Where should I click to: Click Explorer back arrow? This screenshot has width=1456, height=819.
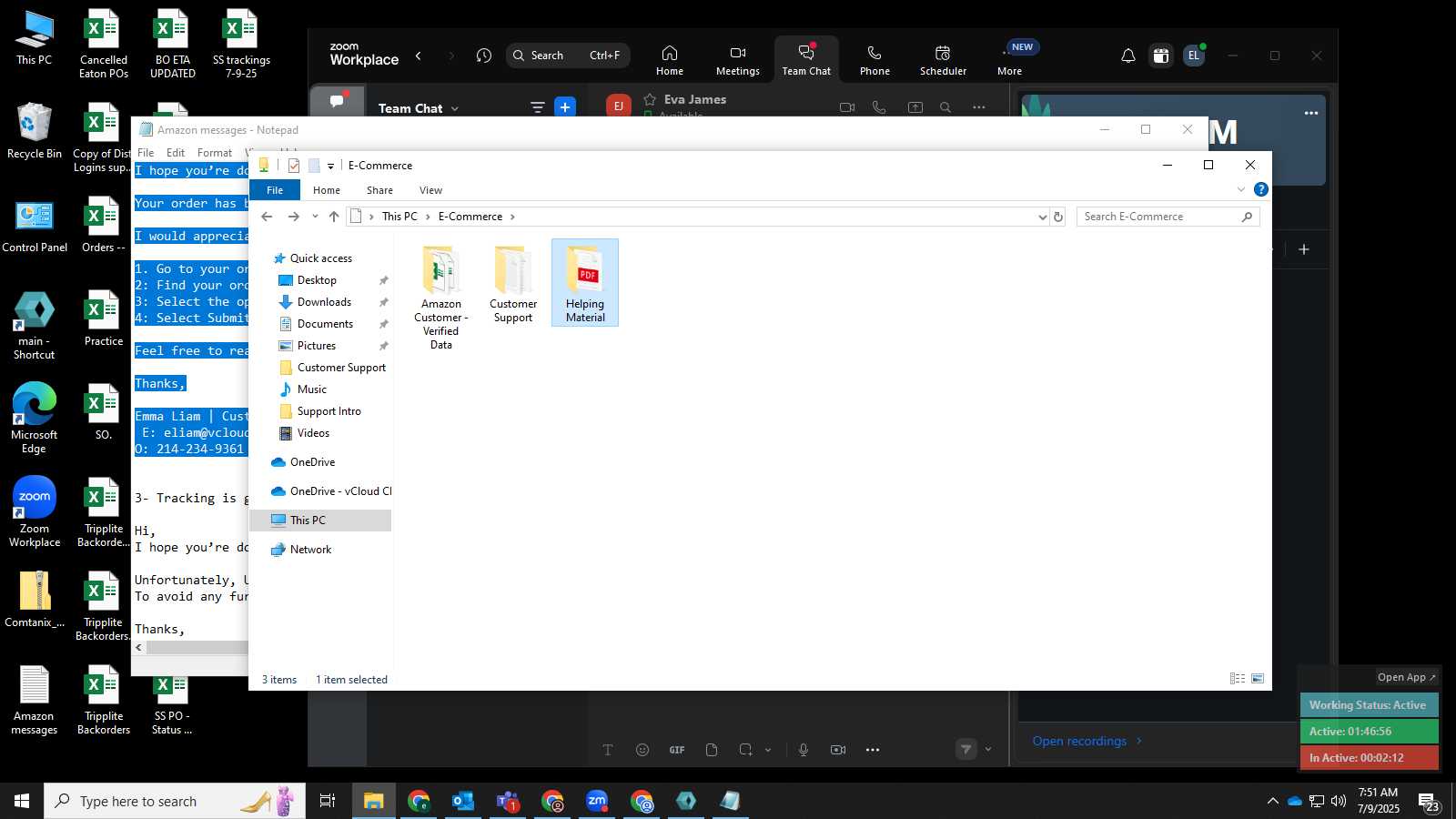[x=267, y=217]
